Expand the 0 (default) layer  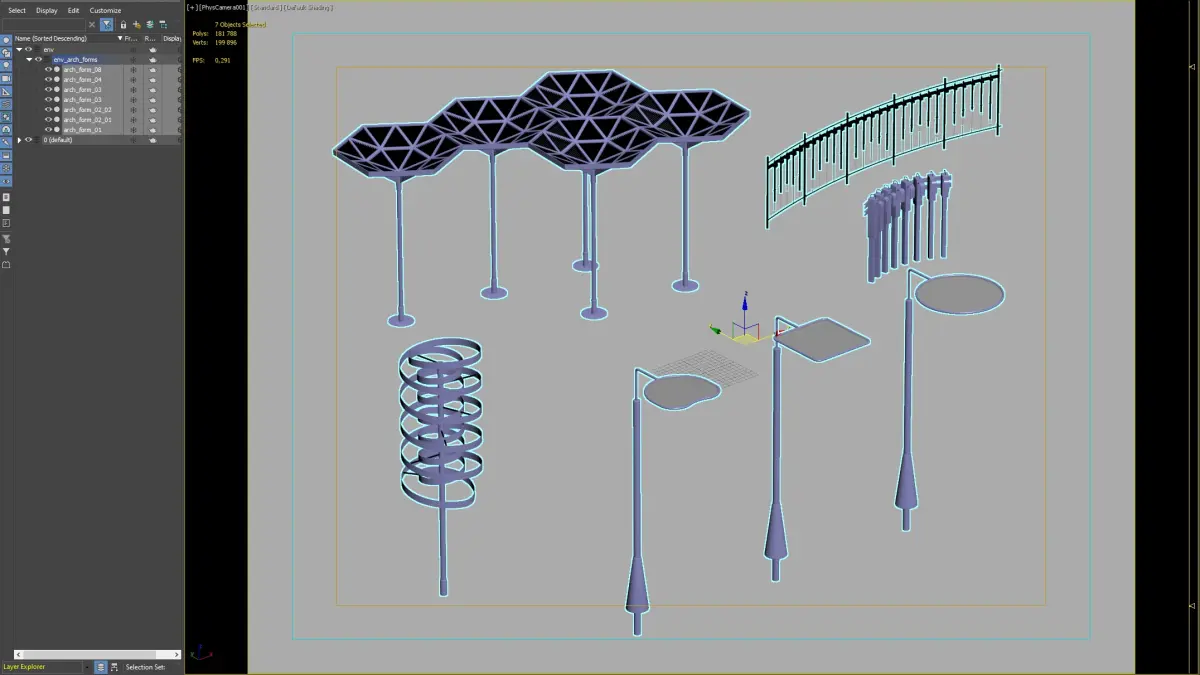point(19,140)
